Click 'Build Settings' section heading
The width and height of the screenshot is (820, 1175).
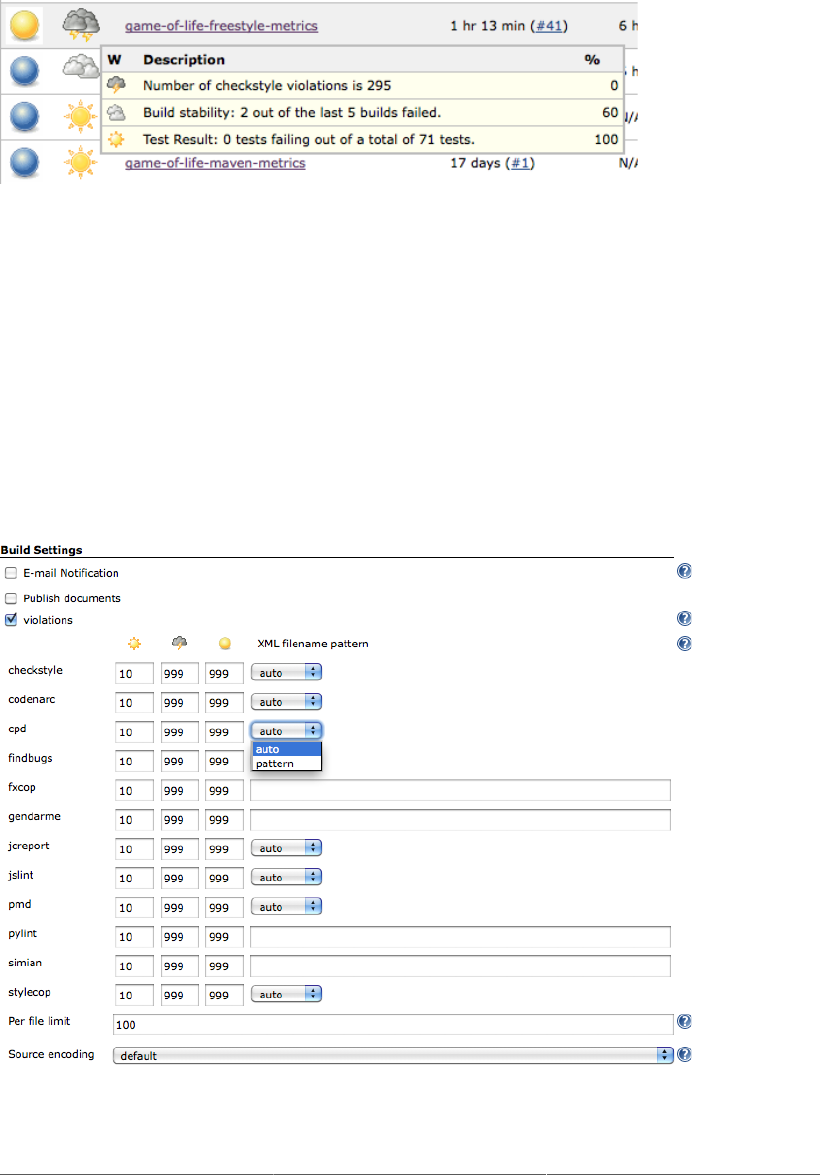(41, 549)
